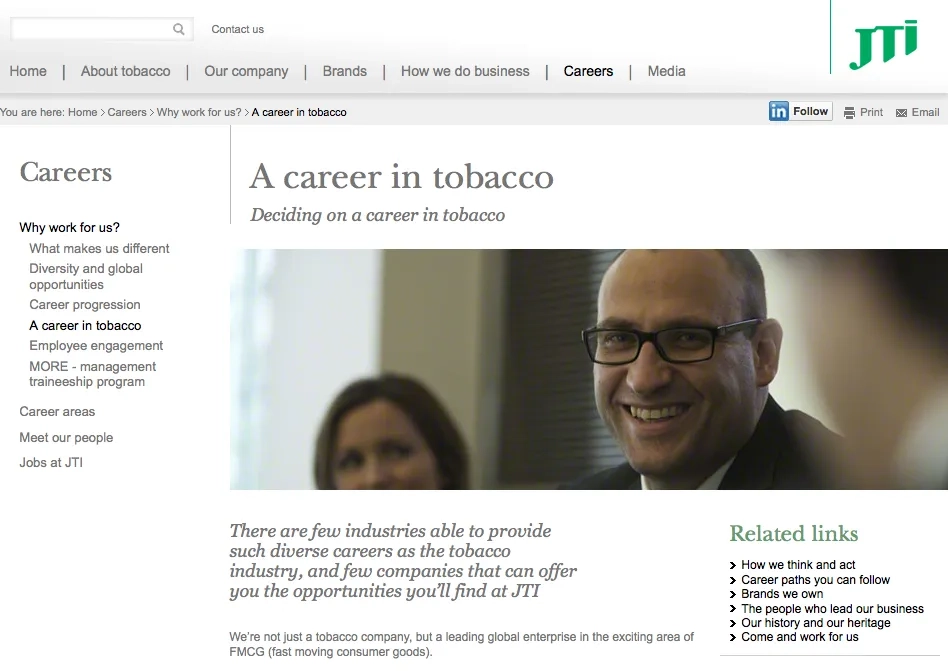Click the search magnifier icon
The width and height of the screenshot is (948, 671).
click(179, 29)
